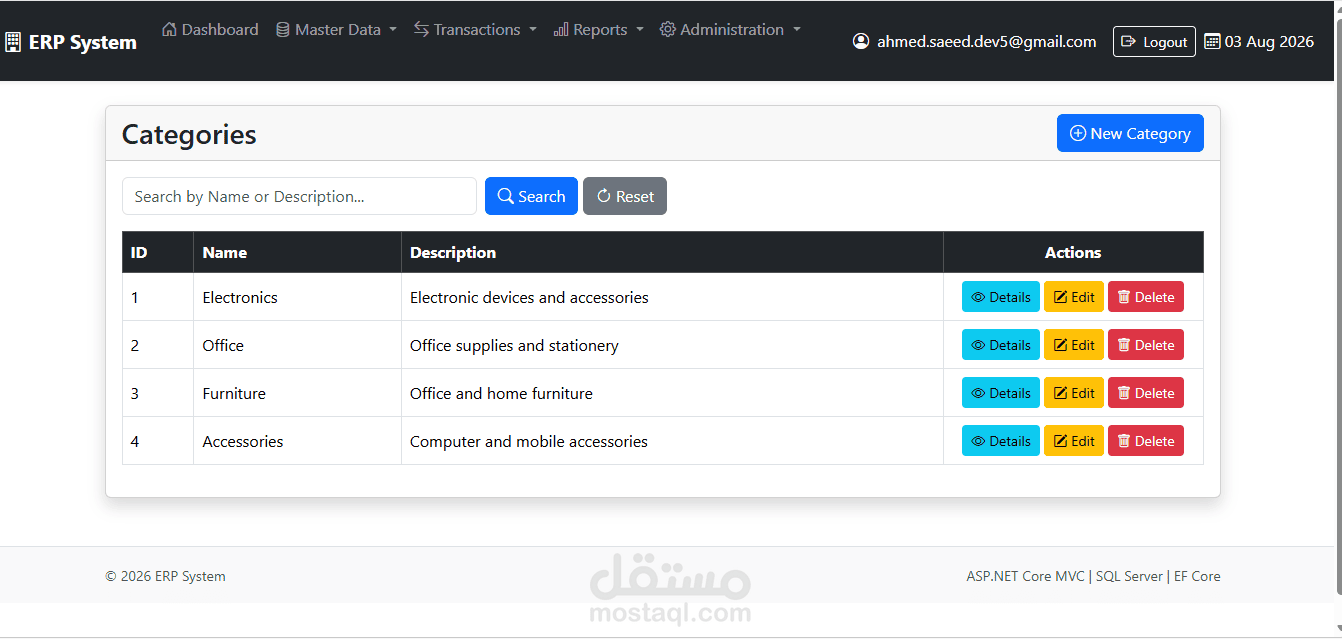Focus the Search by Name or Description field
This screenshot has height=640, width=1342.
[299, 196]
